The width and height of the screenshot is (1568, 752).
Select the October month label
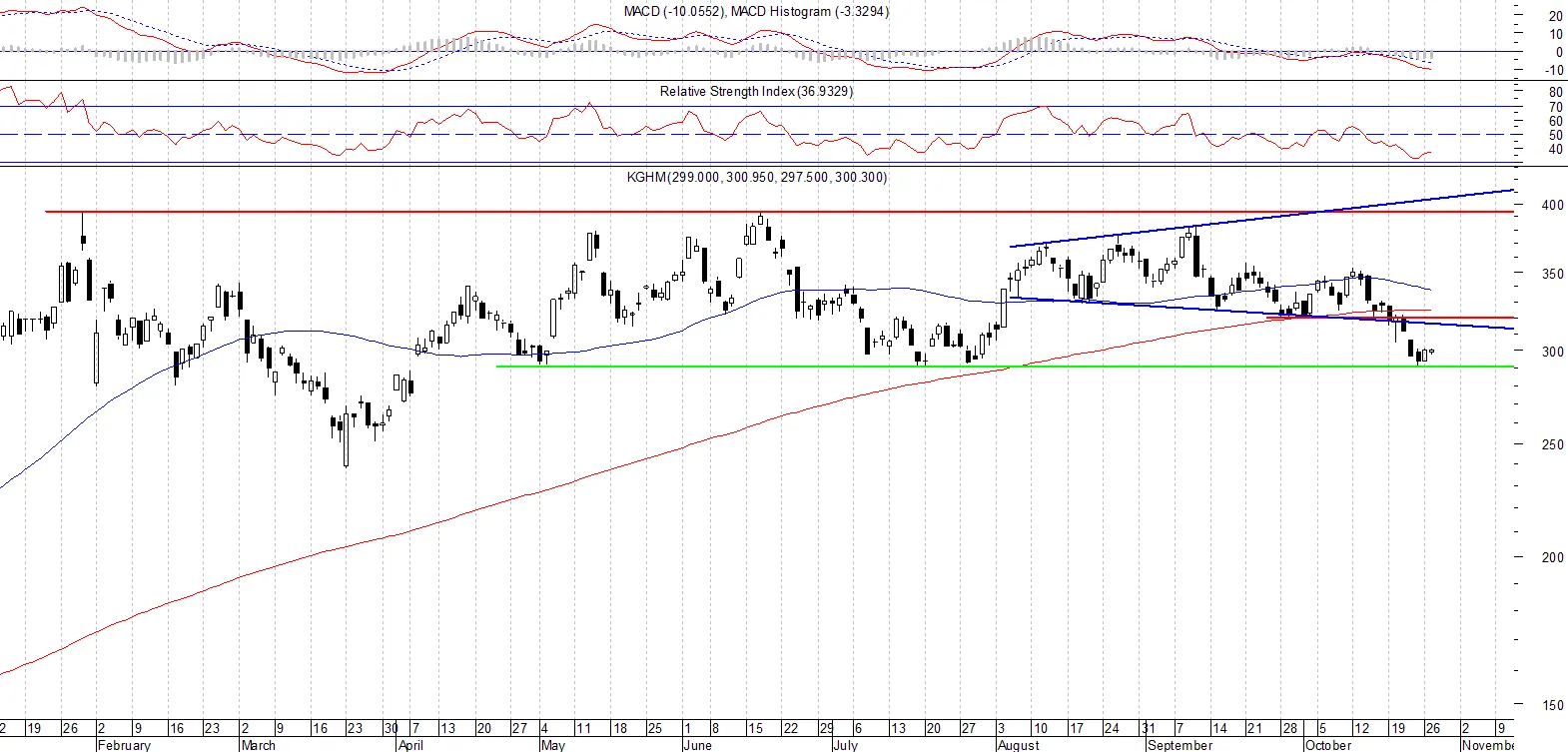coord(1328,745)
